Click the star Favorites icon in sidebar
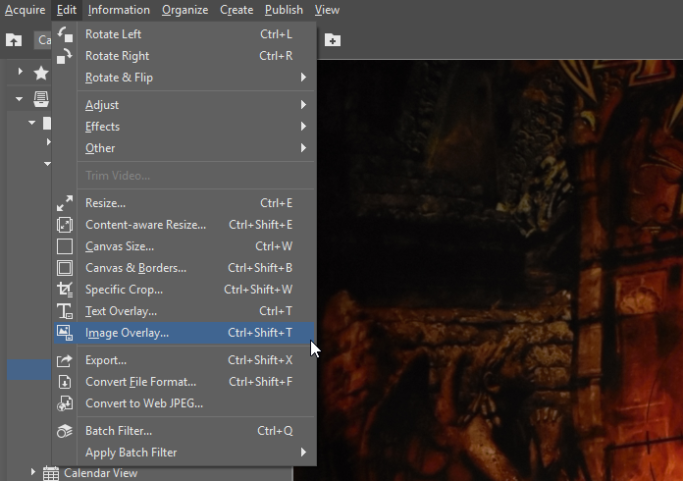 41,73
